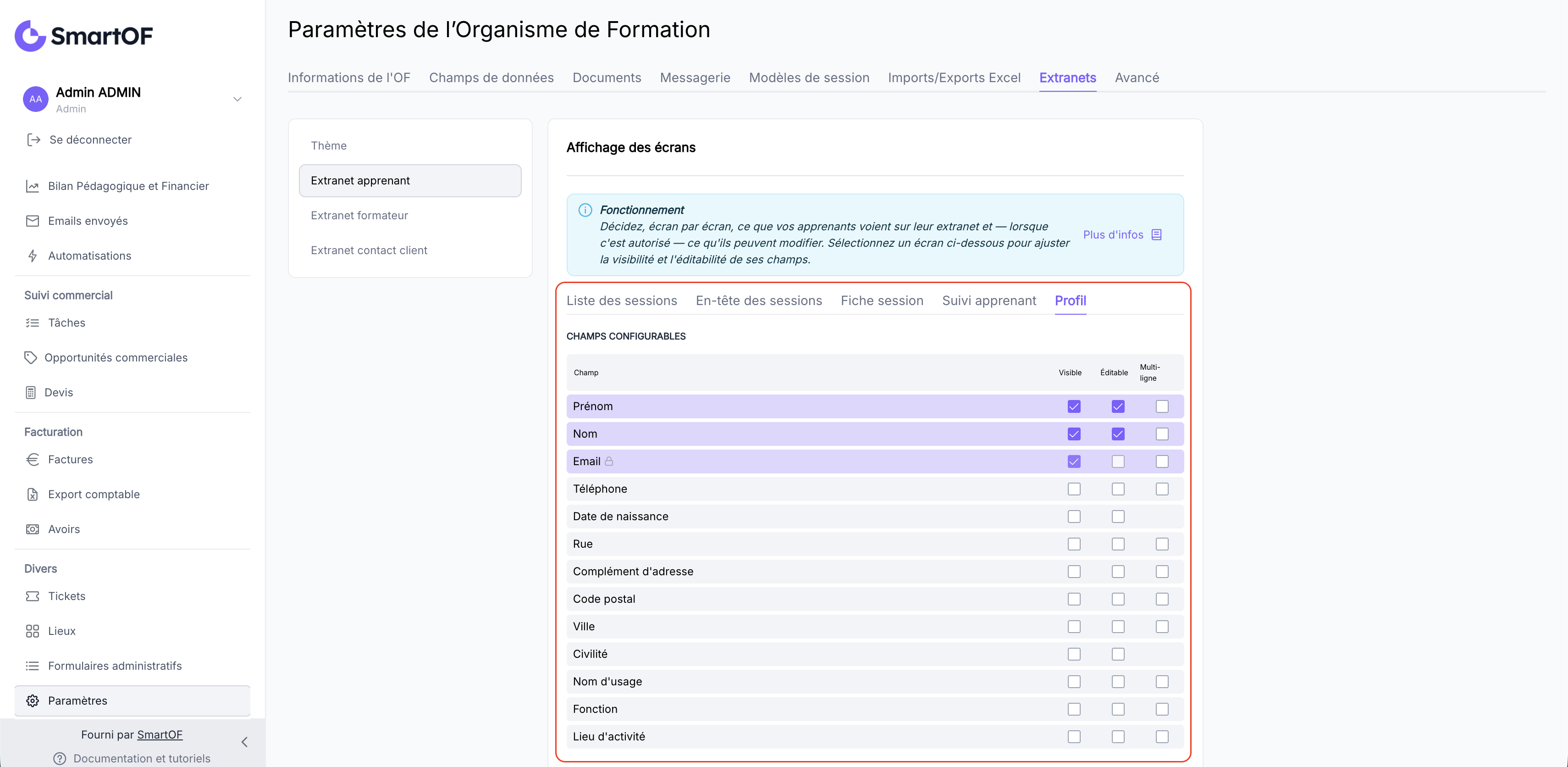Click the Formulaires administratifs list icon
Image resolution: width=1568 pixels, height=767 pixels.
[x=32, y=666]
